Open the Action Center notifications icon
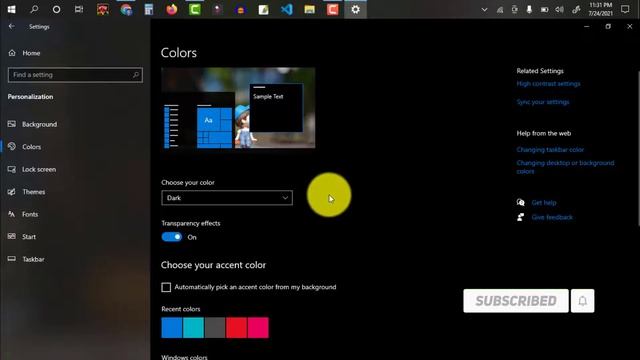640x360 pixels. (x=625, y=9)
